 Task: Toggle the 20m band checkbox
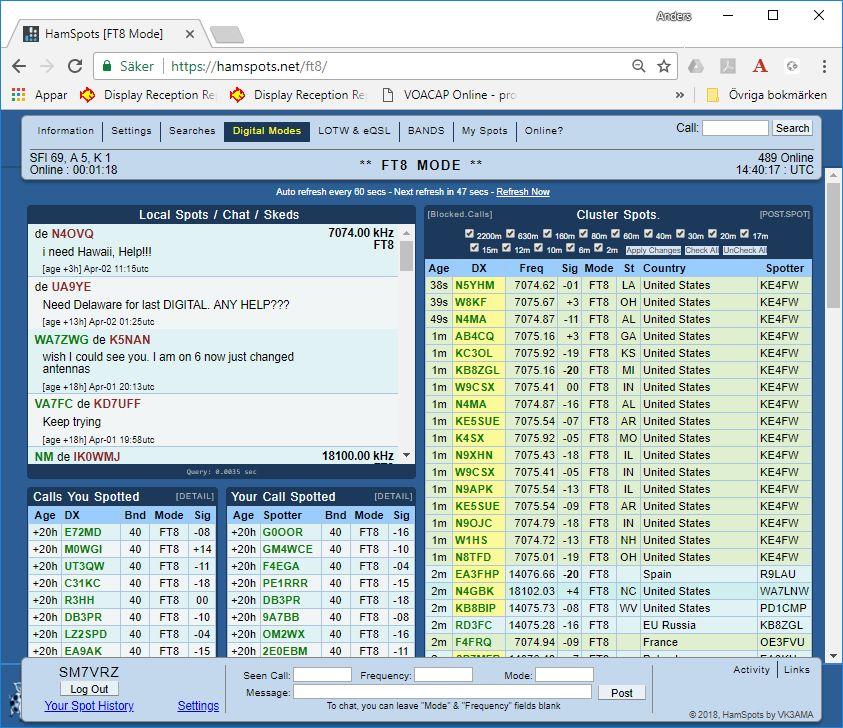coord(712,233)
